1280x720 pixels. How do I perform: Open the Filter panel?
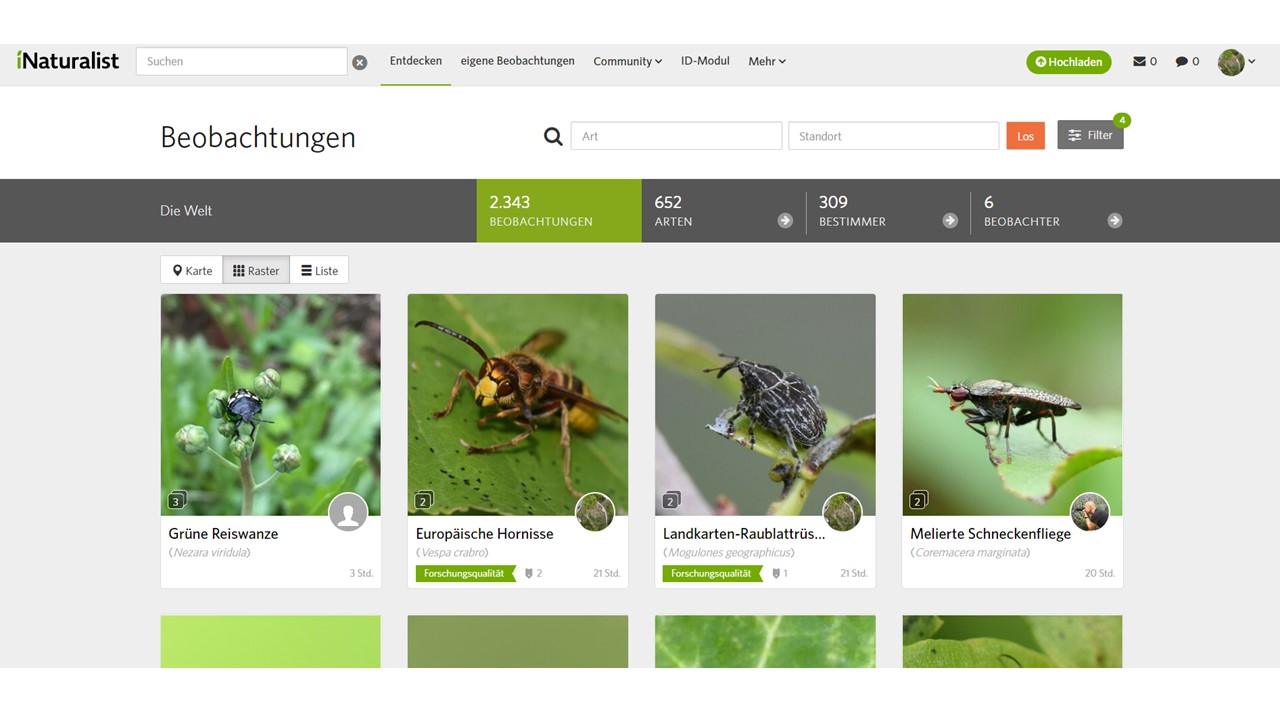click(x=1090, y=135)
